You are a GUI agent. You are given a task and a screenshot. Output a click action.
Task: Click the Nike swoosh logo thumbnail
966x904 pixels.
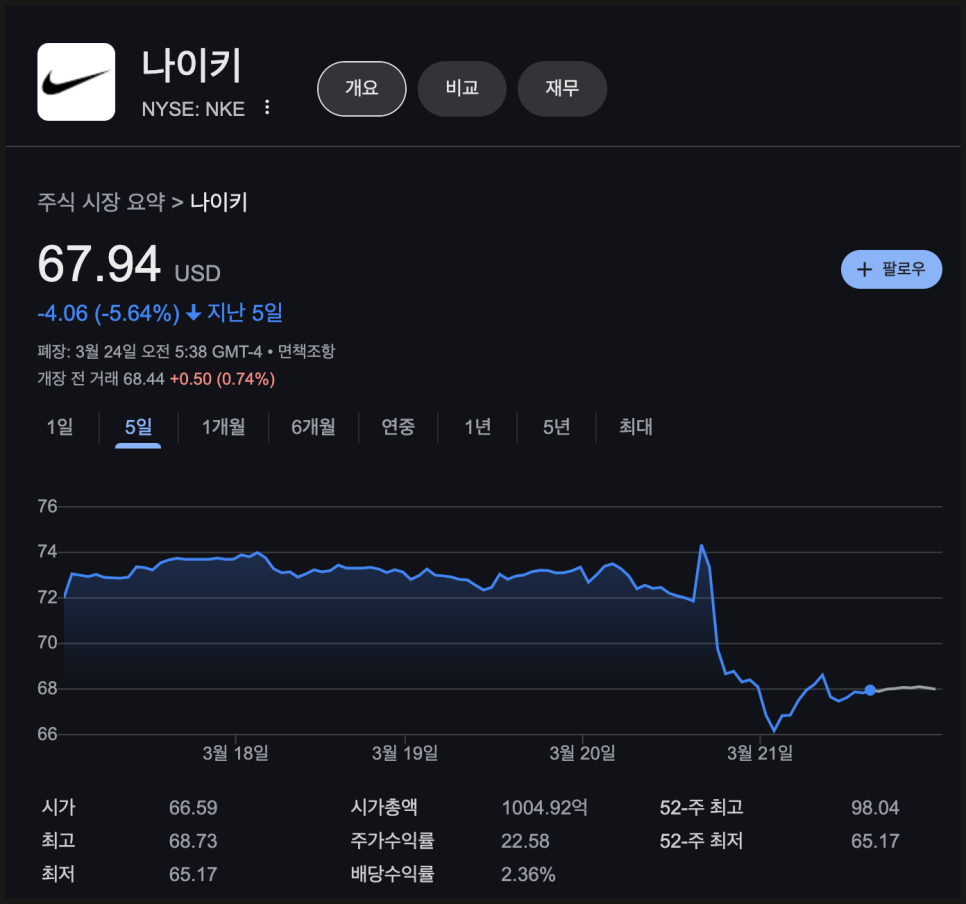[x=76, y=82]
